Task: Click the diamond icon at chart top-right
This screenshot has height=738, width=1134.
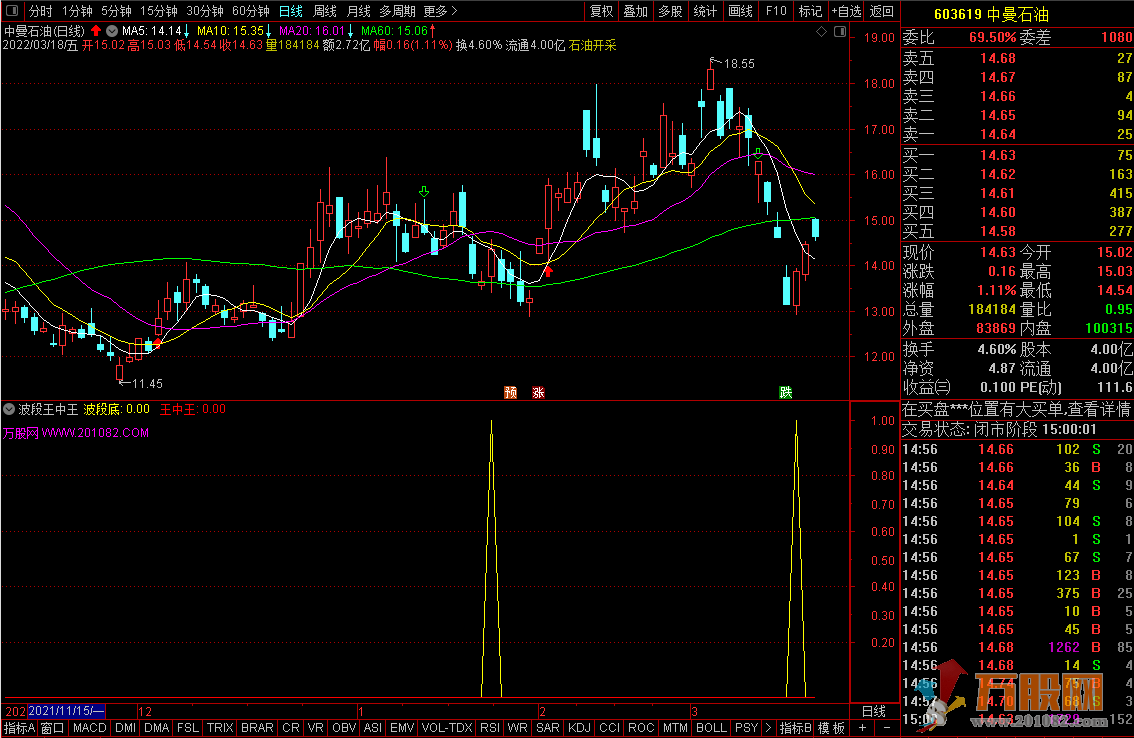Action: 822,32
